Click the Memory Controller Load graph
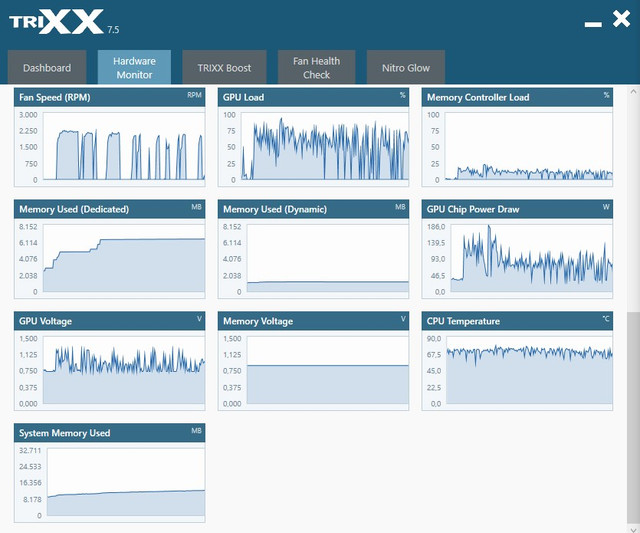 tap(529, 146)
